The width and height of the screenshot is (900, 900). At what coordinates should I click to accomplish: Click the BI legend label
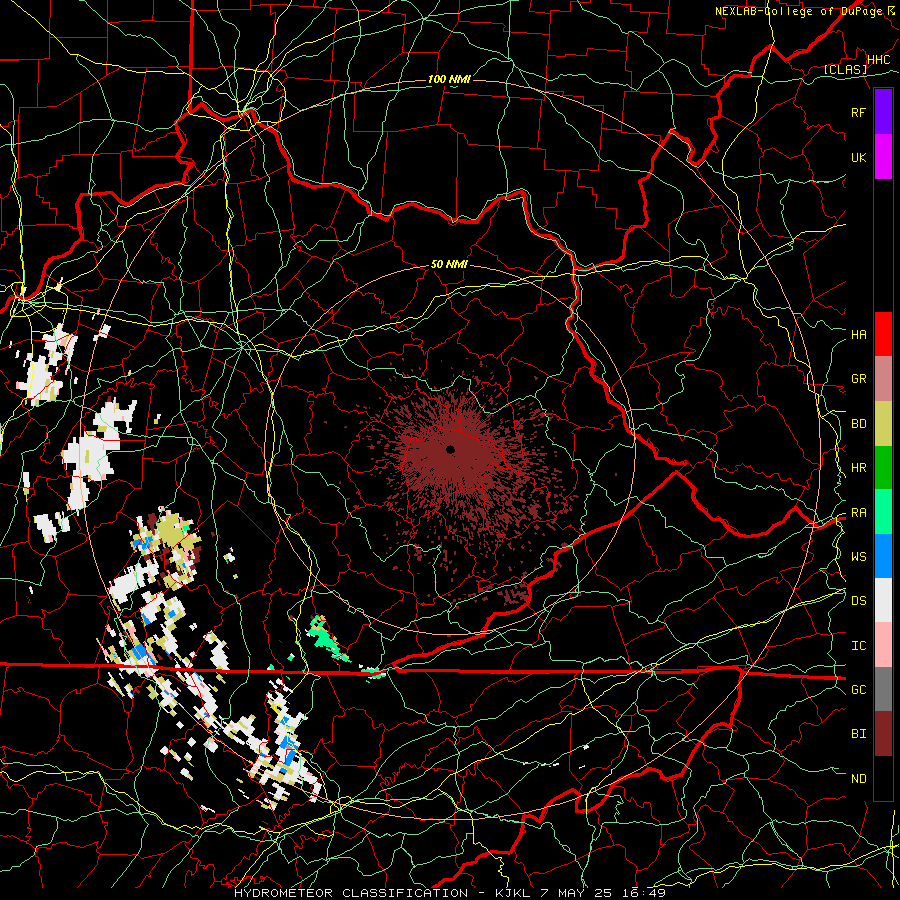858,734
